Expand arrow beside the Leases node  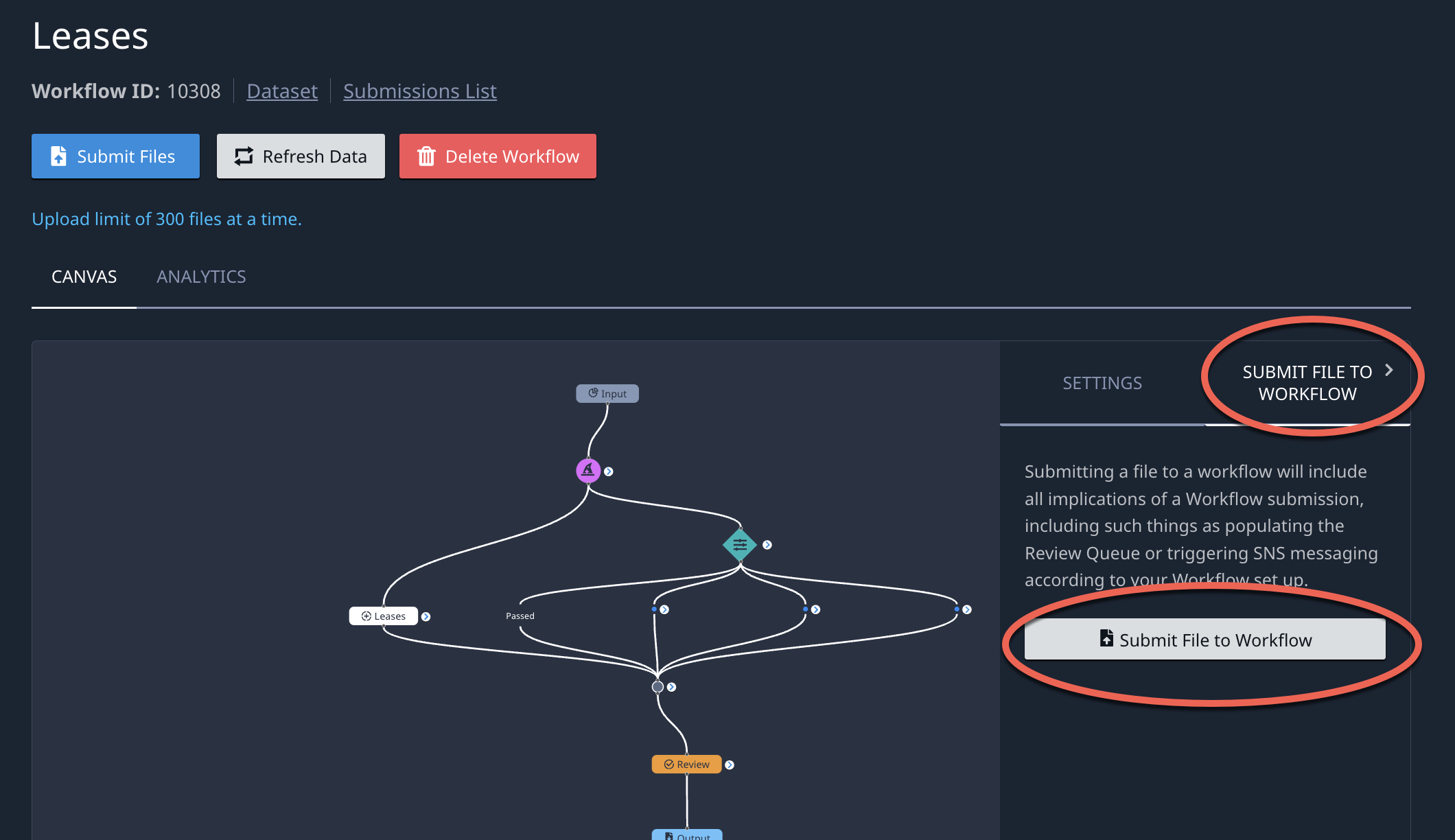pyautogui.click(x=426, y=617)
